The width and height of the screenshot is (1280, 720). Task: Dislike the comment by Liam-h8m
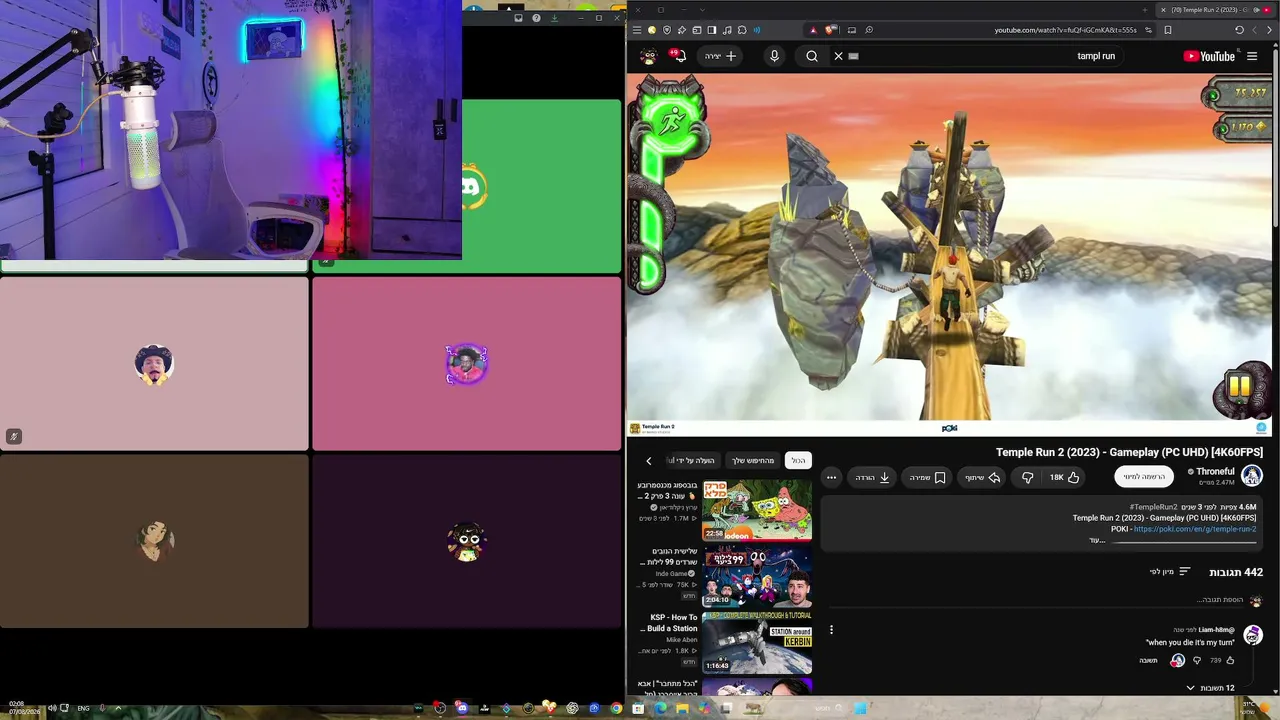(1197, 660)
